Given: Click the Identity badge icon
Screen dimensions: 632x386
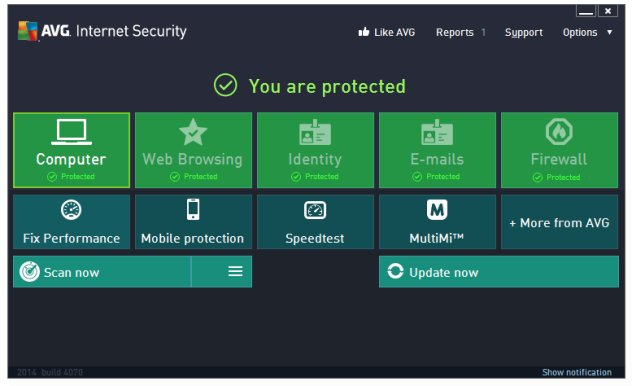Looking at the screenshot, I should pyautogui.click(x=315, y=132).
